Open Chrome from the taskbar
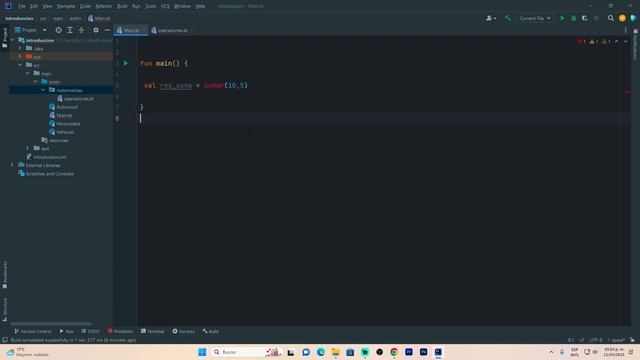Image resolution: width=640 pixels, height=360 pixels. click(x=394, y=352)
